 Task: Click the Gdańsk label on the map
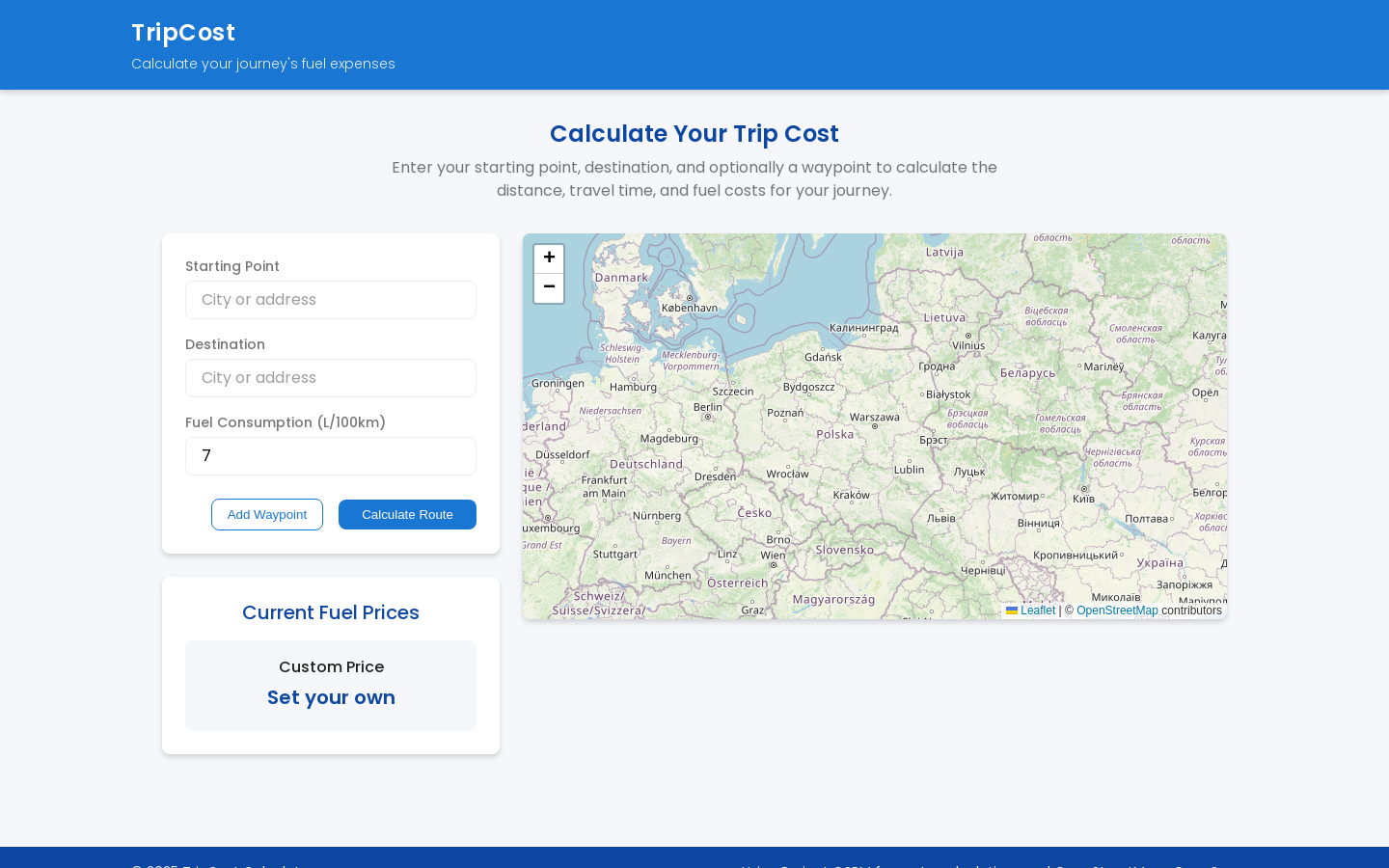(823, 357)
